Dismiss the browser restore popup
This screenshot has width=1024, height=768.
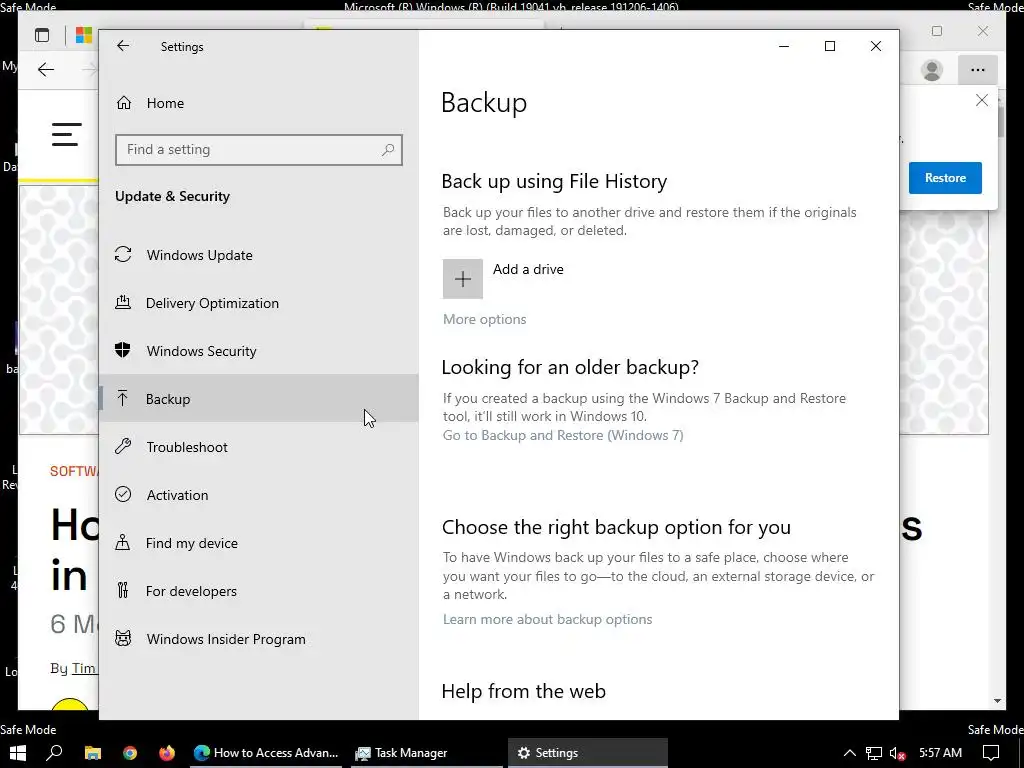pos(982,101)
